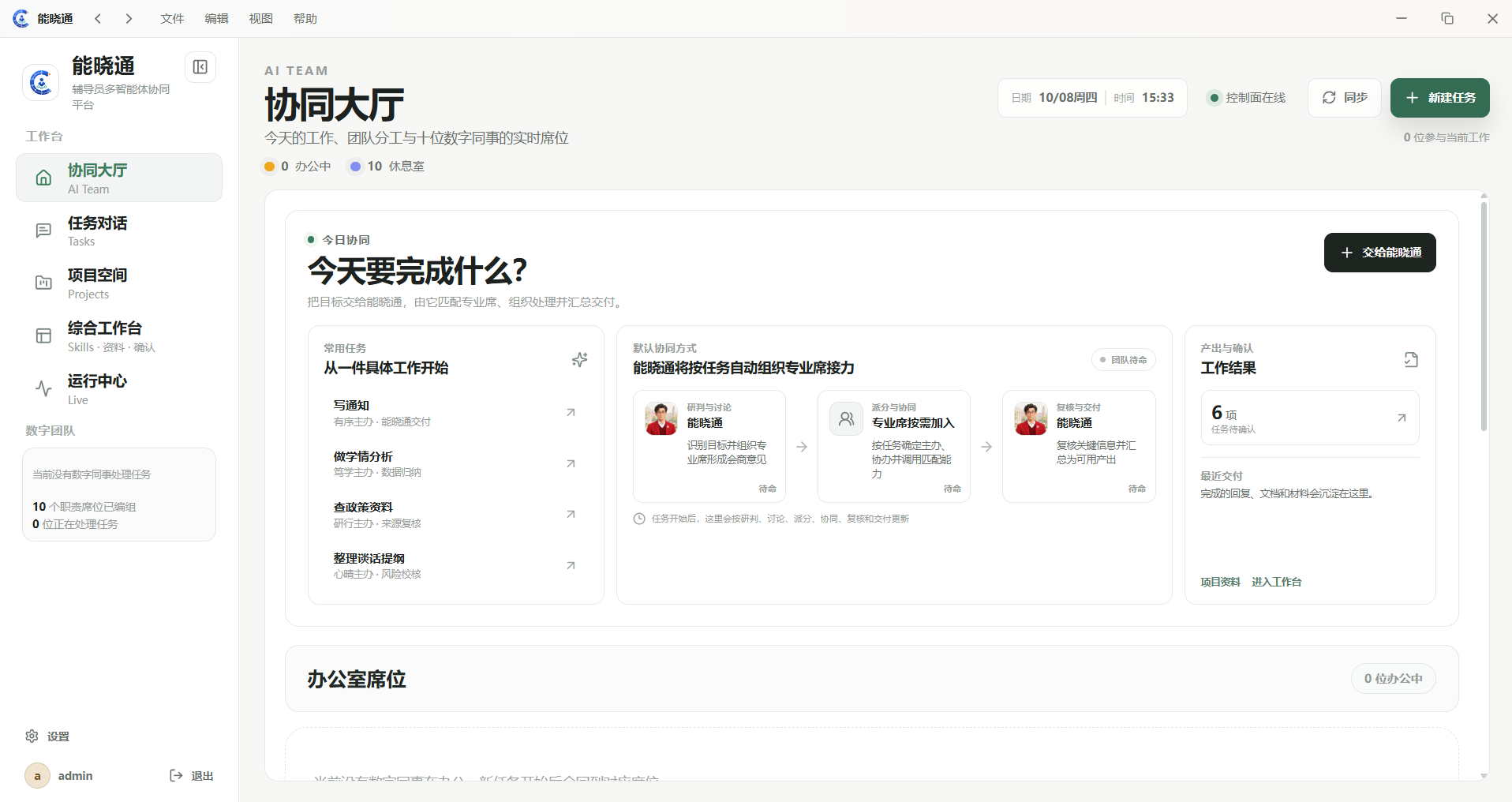Click the sparkle icon in 常用任务 card
The width and height of the screenshot is (1512, 802).
click(x=580, y=360)
